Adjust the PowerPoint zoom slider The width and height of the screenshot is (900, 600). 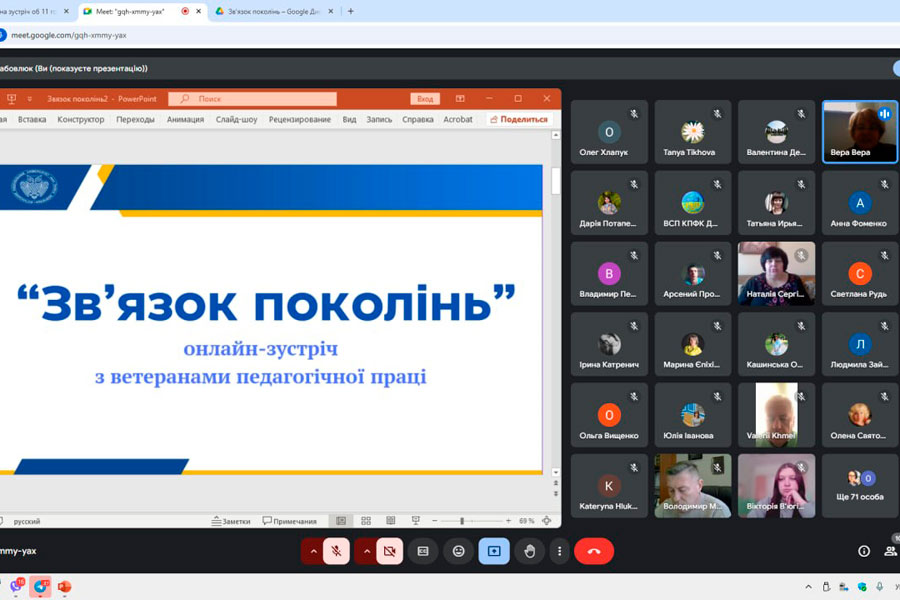coord(462,521)
